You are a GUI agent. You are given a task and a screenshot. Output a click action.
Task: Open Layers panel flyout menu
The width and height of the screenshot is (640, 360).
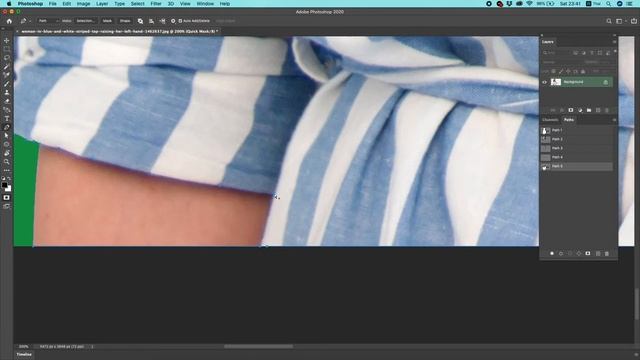click(614, 42)
